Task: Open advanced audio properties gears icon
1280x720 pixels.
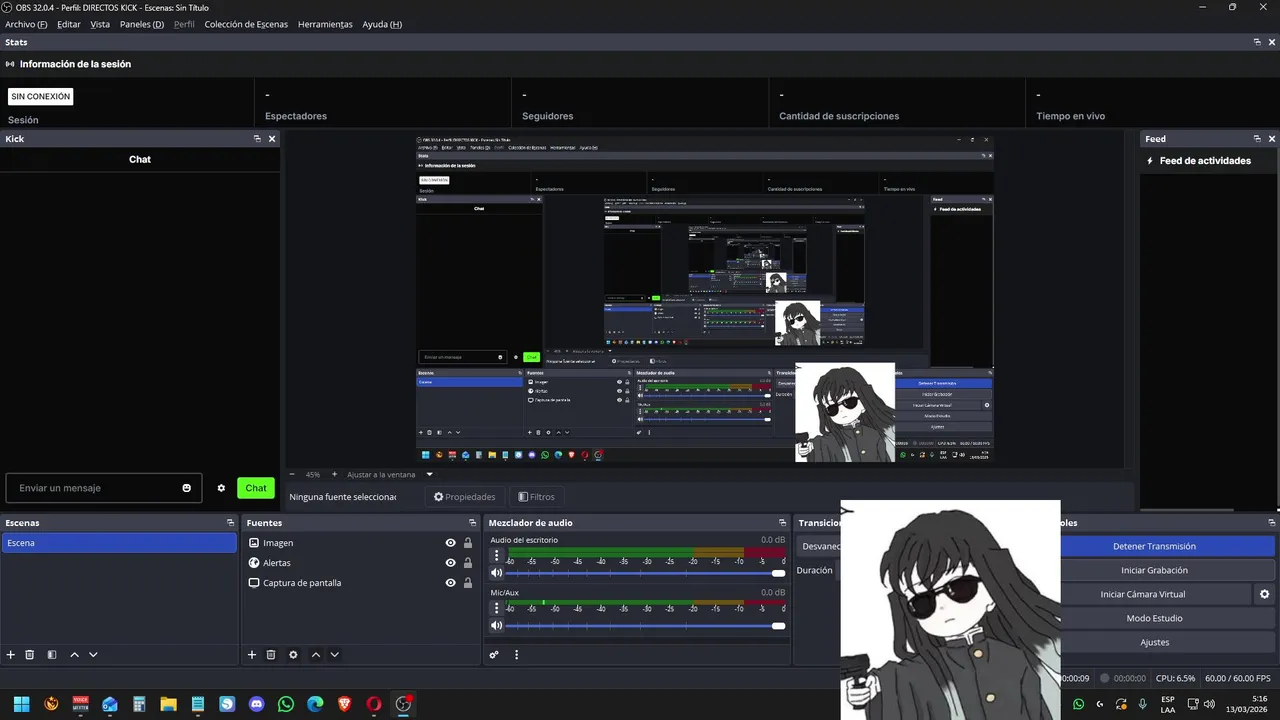Action: tap(494, 655)
